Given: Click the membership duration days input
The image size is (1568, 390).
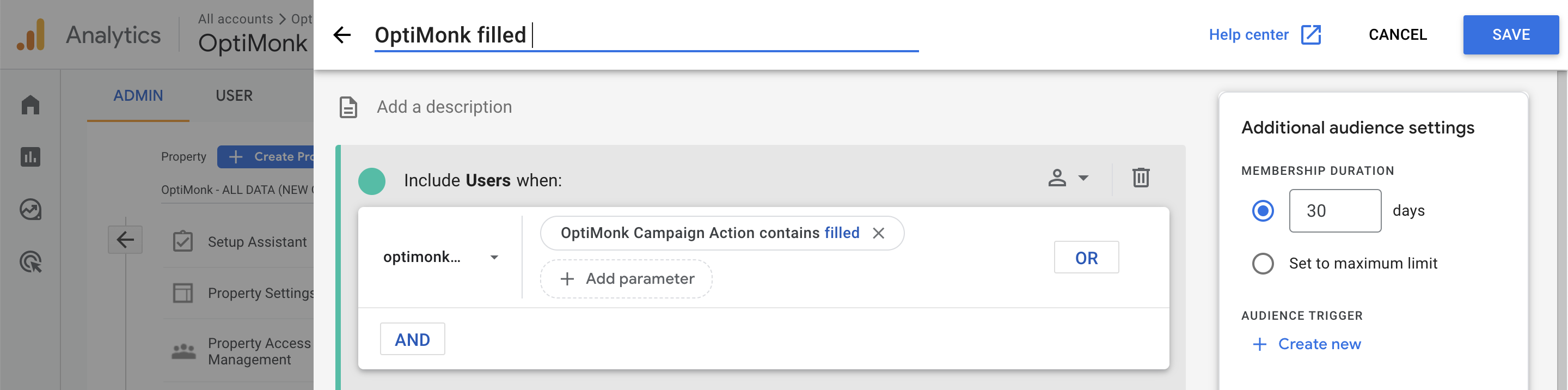Looking at the screenshot, I should point(1334,211).
